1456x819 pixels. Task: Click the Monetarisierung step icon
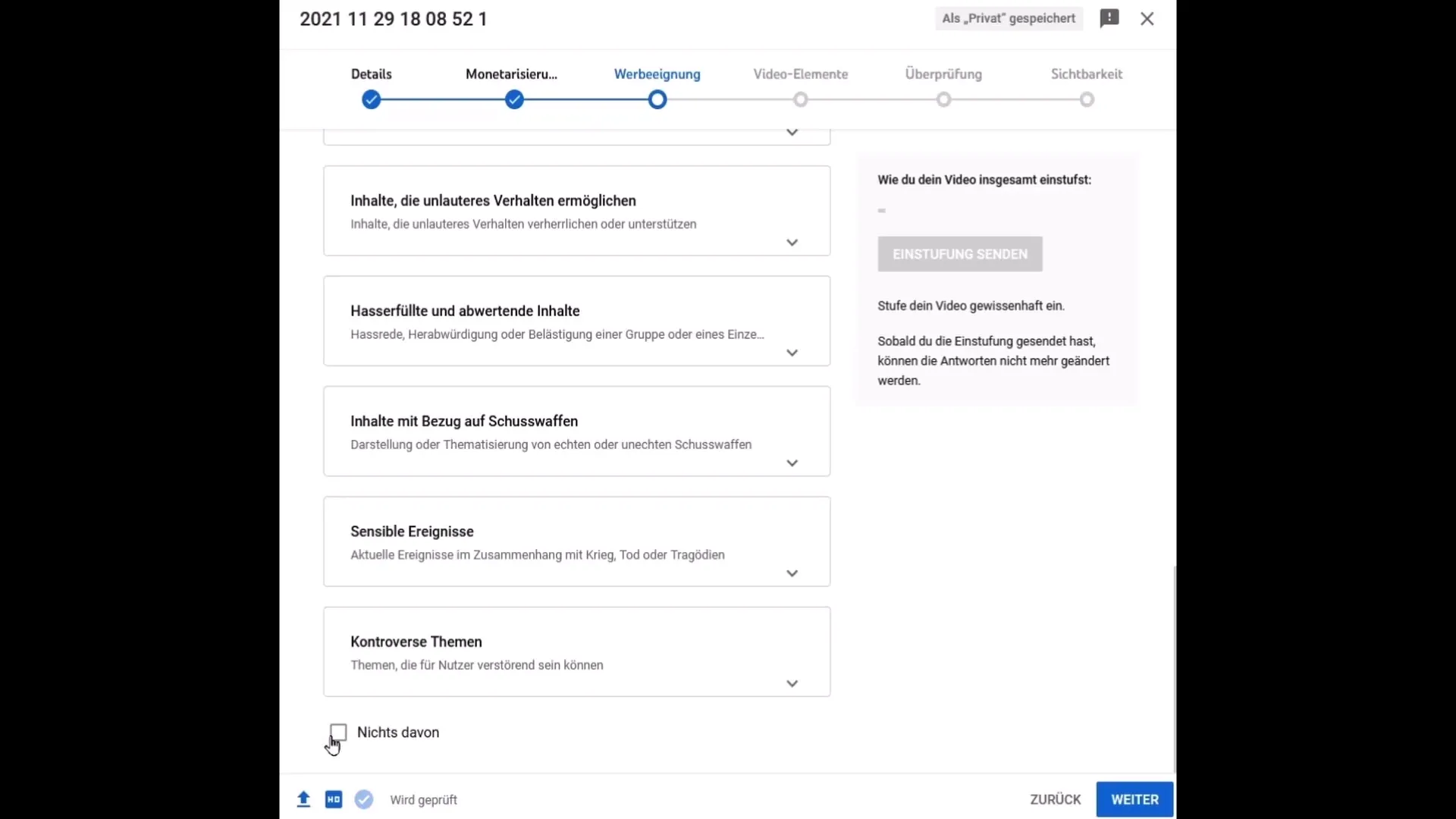pyautogui.click(x=513, y=98)
